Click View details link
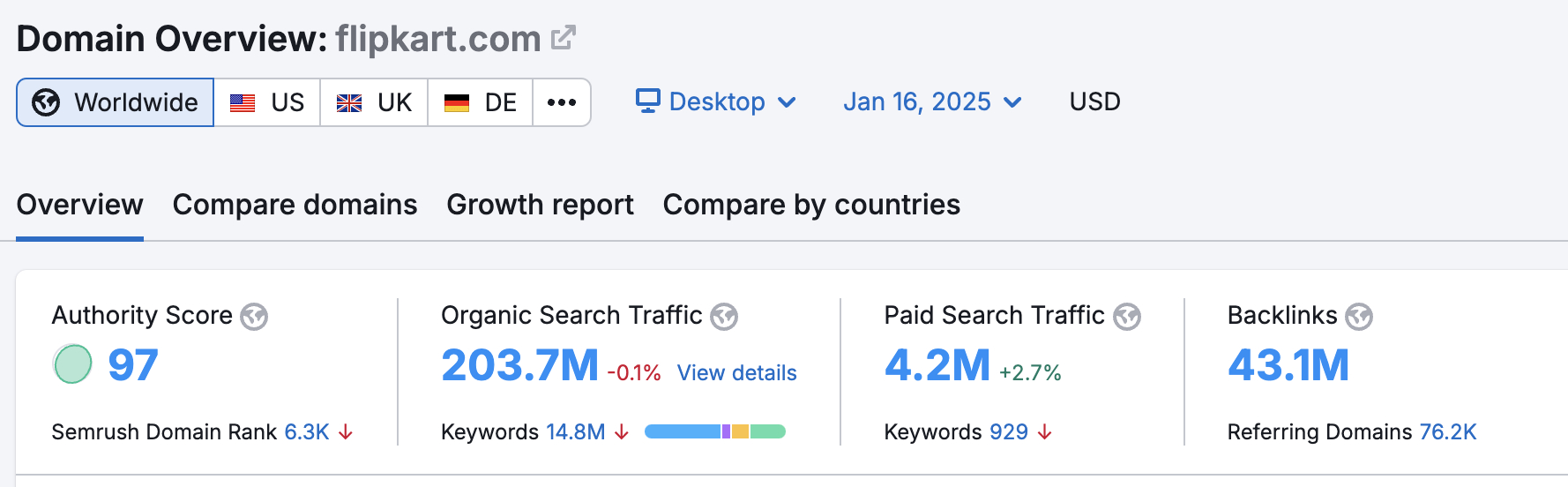1568x487 pixels. 737,373
